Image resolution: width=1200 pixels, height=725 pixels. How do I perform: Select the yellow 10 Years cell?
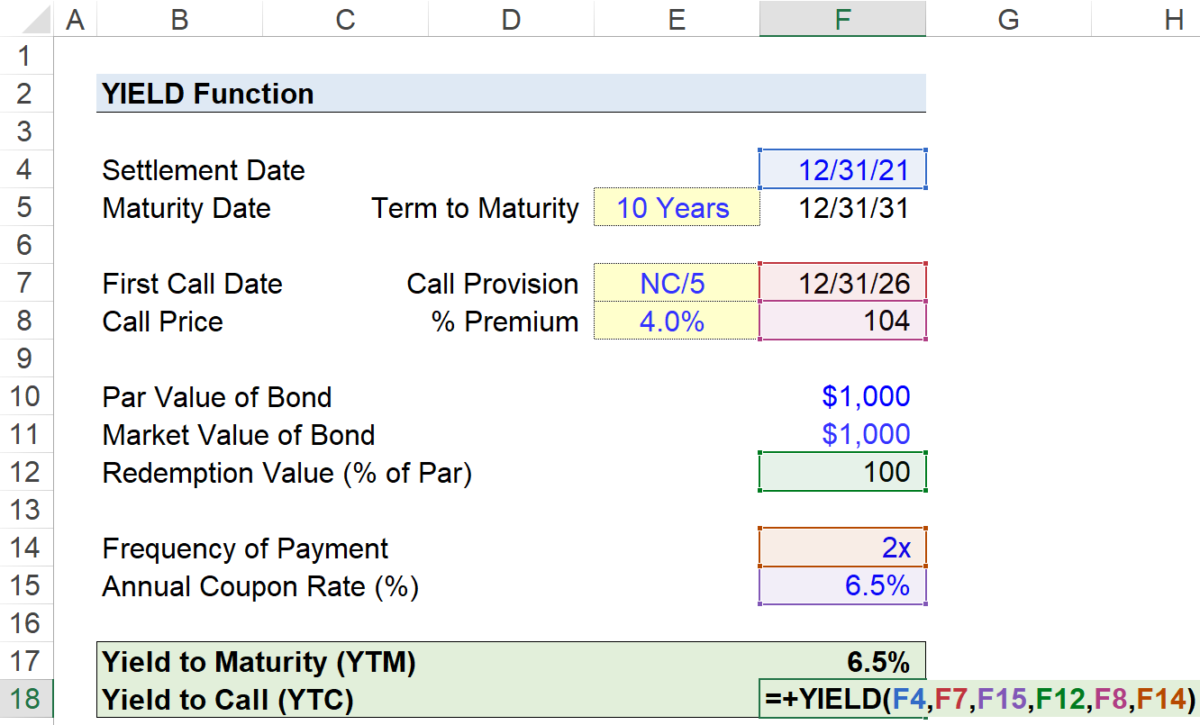click(676, 207)
